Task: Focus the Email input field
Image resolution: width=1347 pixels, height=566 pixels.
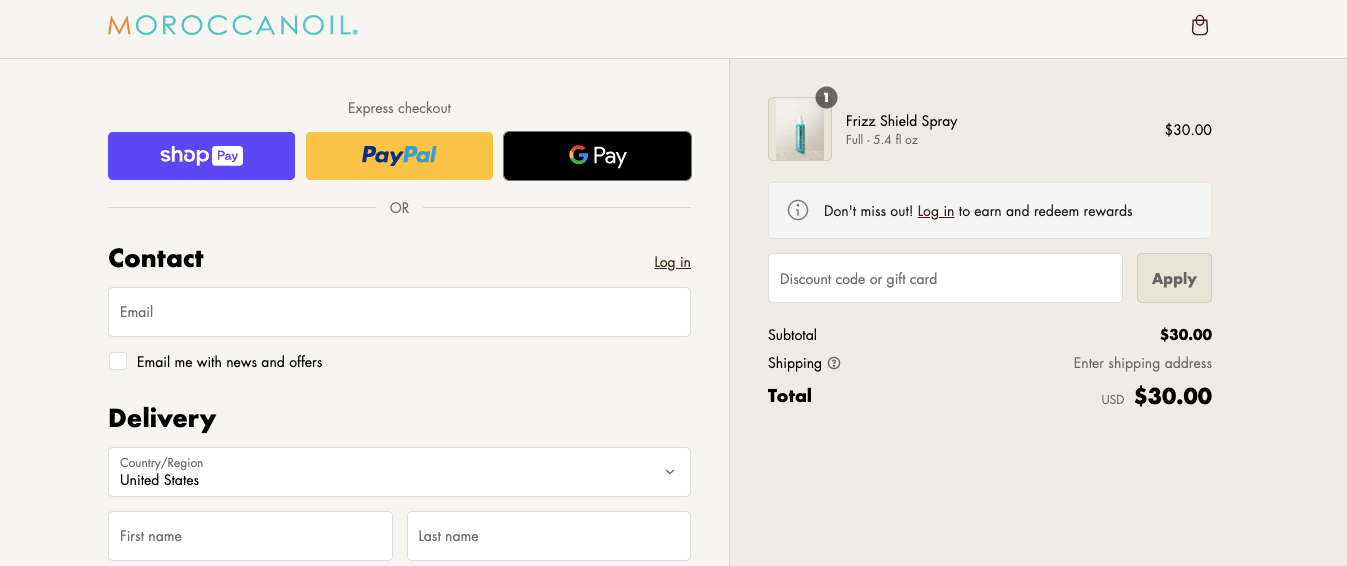Action: [x=399, y=312]
